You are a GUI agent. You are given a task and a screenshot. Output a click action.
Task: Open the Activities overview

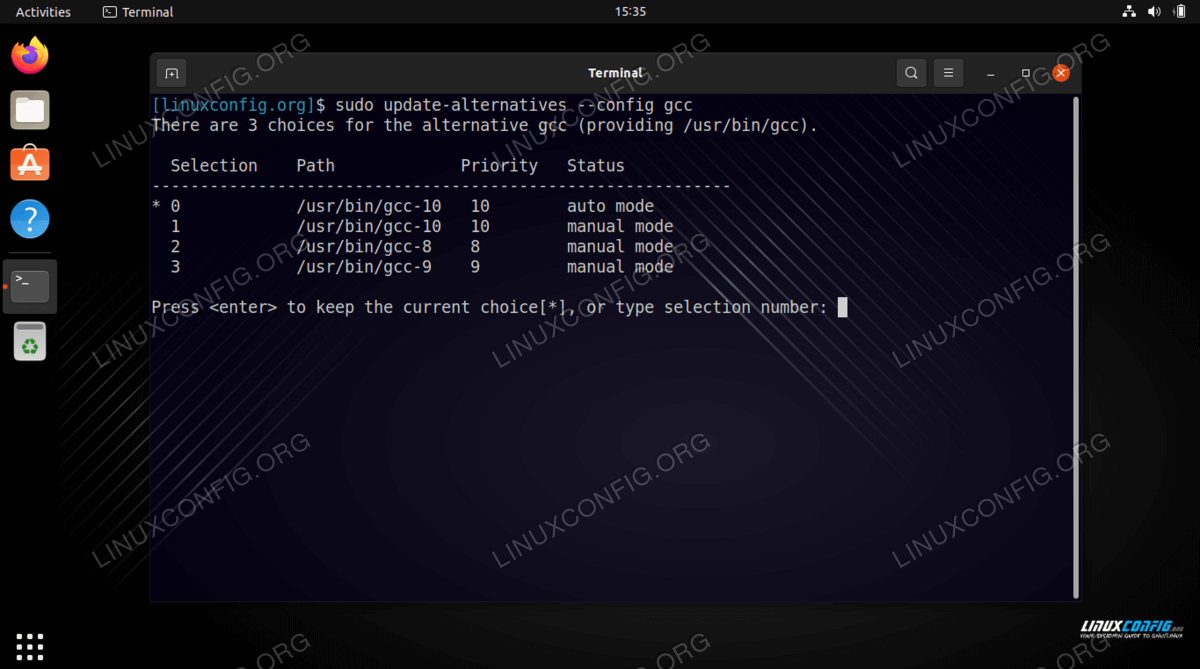pyautogui.click(x=43, y=12)
